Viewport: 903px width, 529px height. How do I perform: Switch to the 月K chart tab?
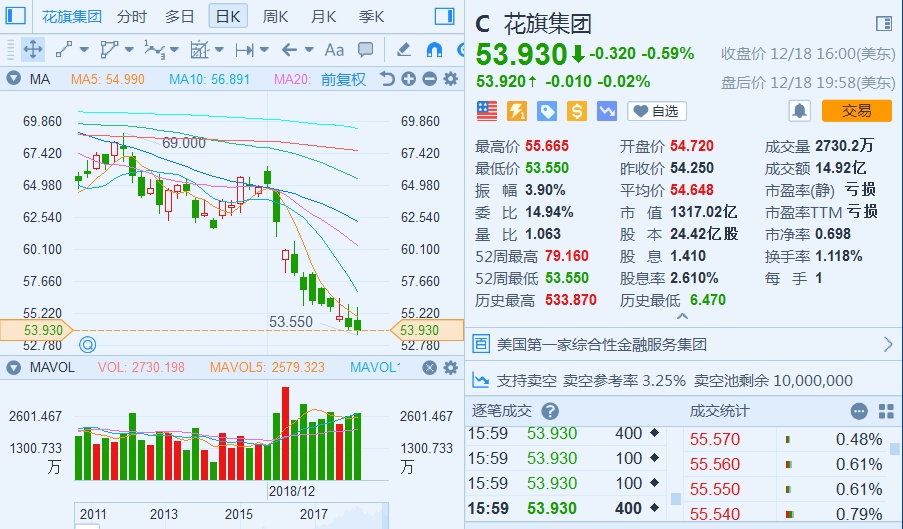point(323,16)
